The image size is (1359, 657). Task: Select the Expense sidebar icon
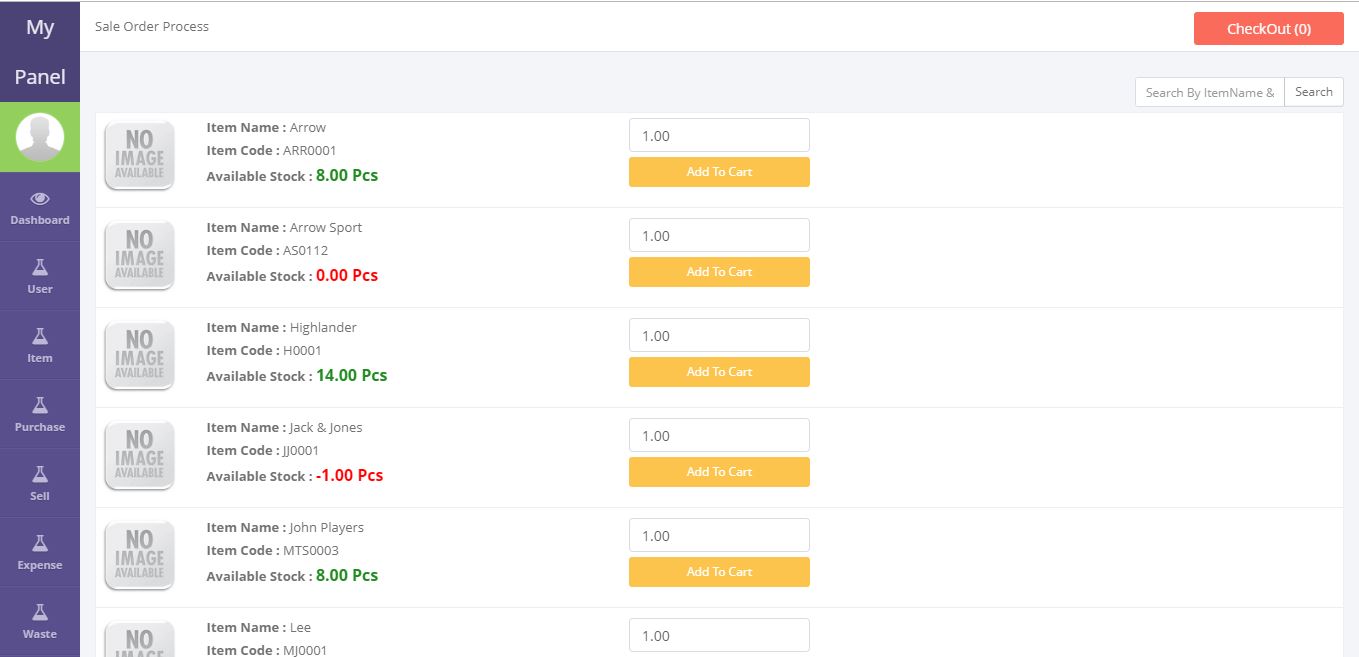[40, 544]
